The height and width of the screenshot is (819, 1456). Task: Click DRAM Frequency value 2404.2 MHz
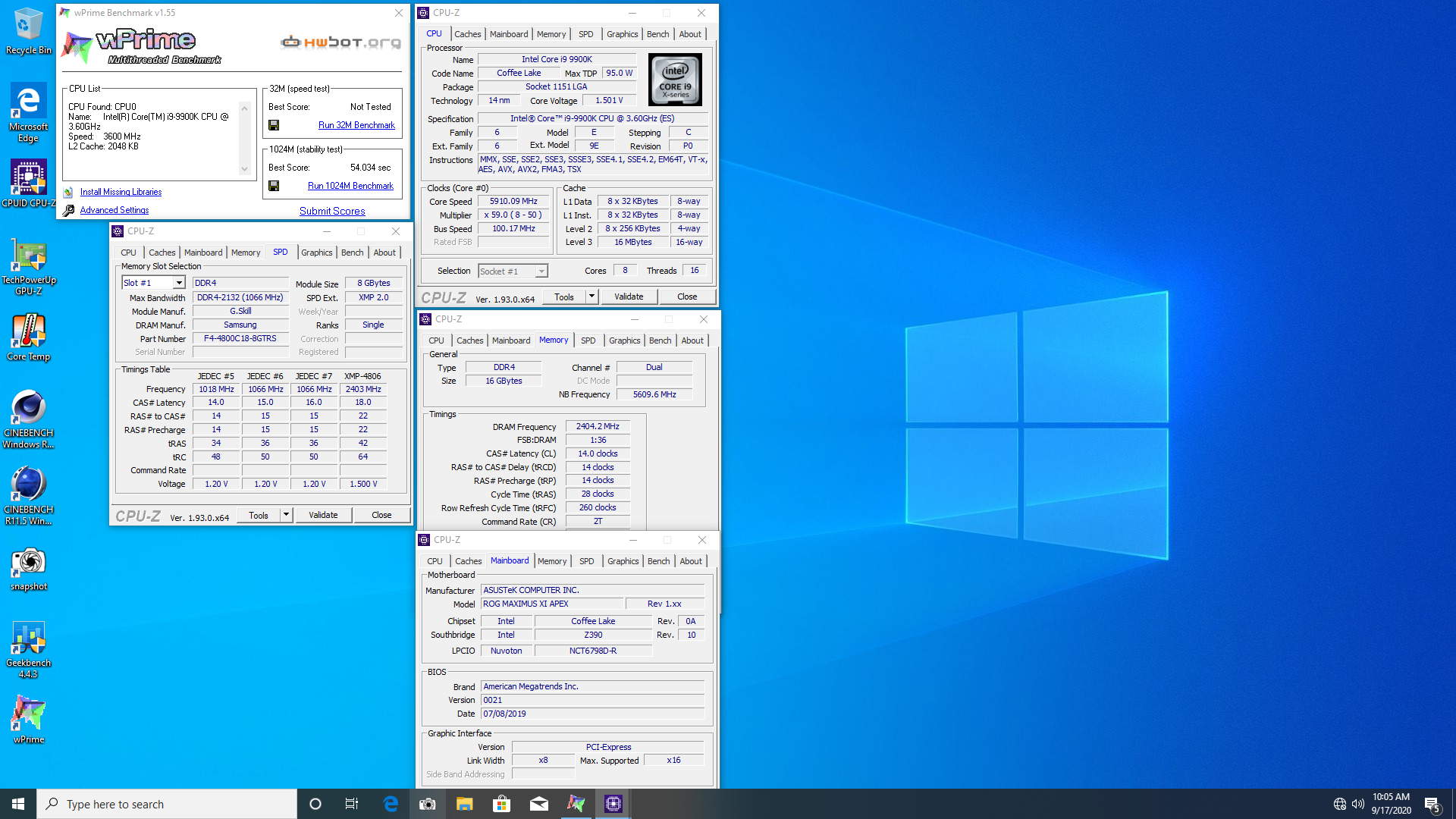click(x=598, y=427)
